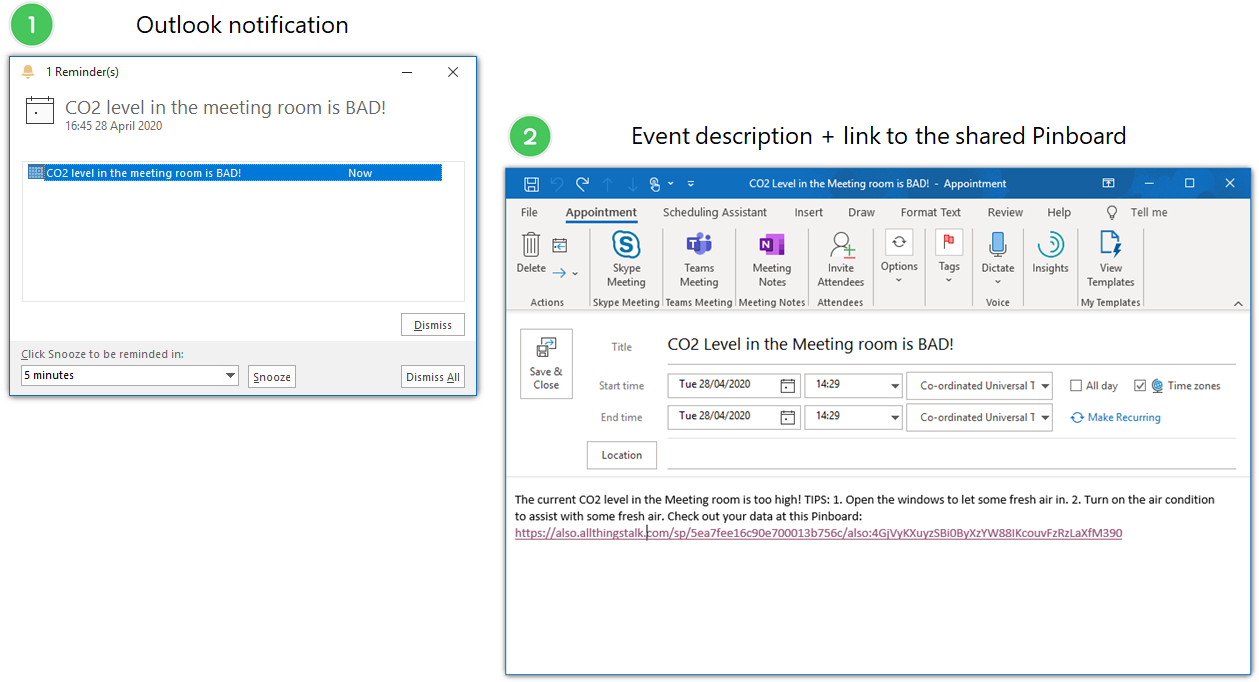Start Dictate with the microphone icon
Image resolution: width=1259 pixels, height=682 pixels.
click(998, 257)
